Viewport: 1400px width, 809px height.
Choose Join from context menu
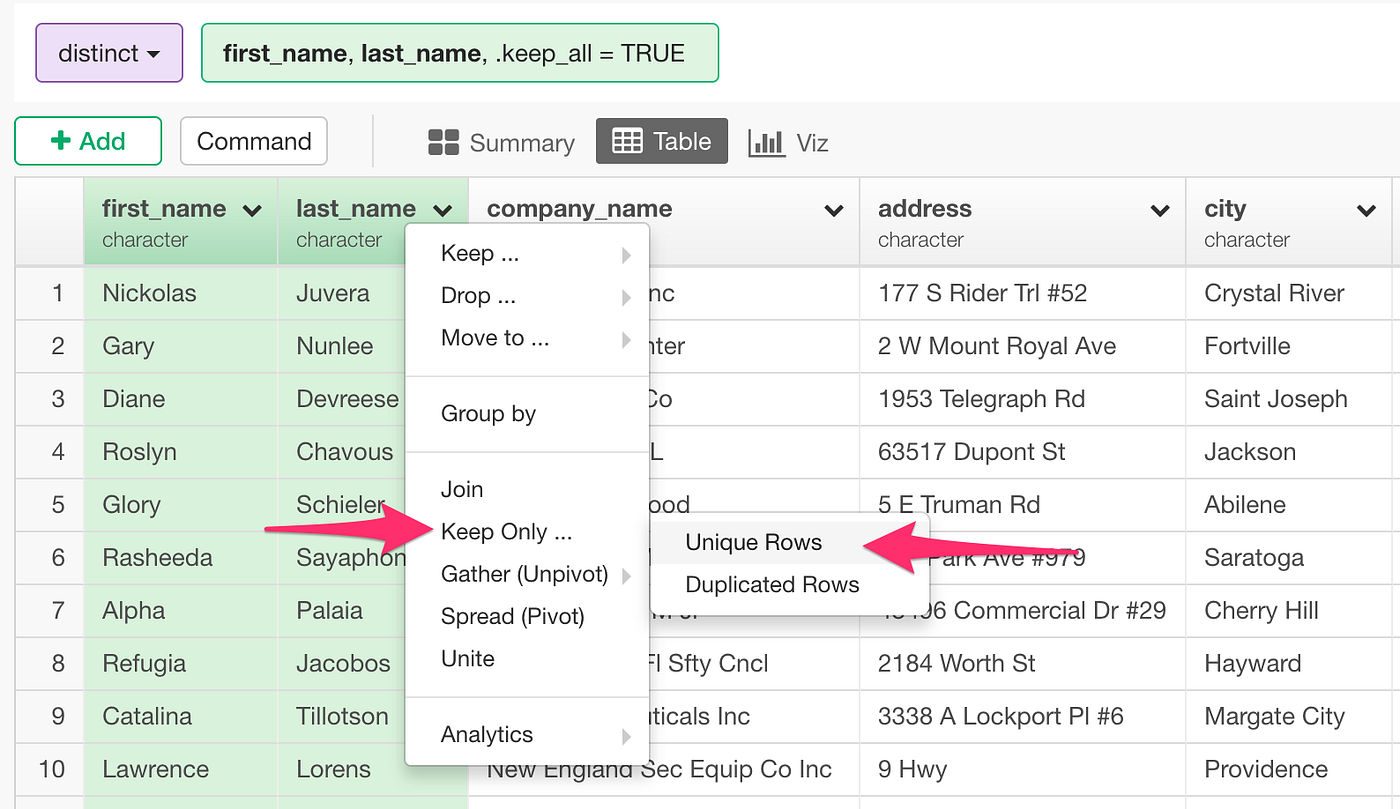coord(527,490)
